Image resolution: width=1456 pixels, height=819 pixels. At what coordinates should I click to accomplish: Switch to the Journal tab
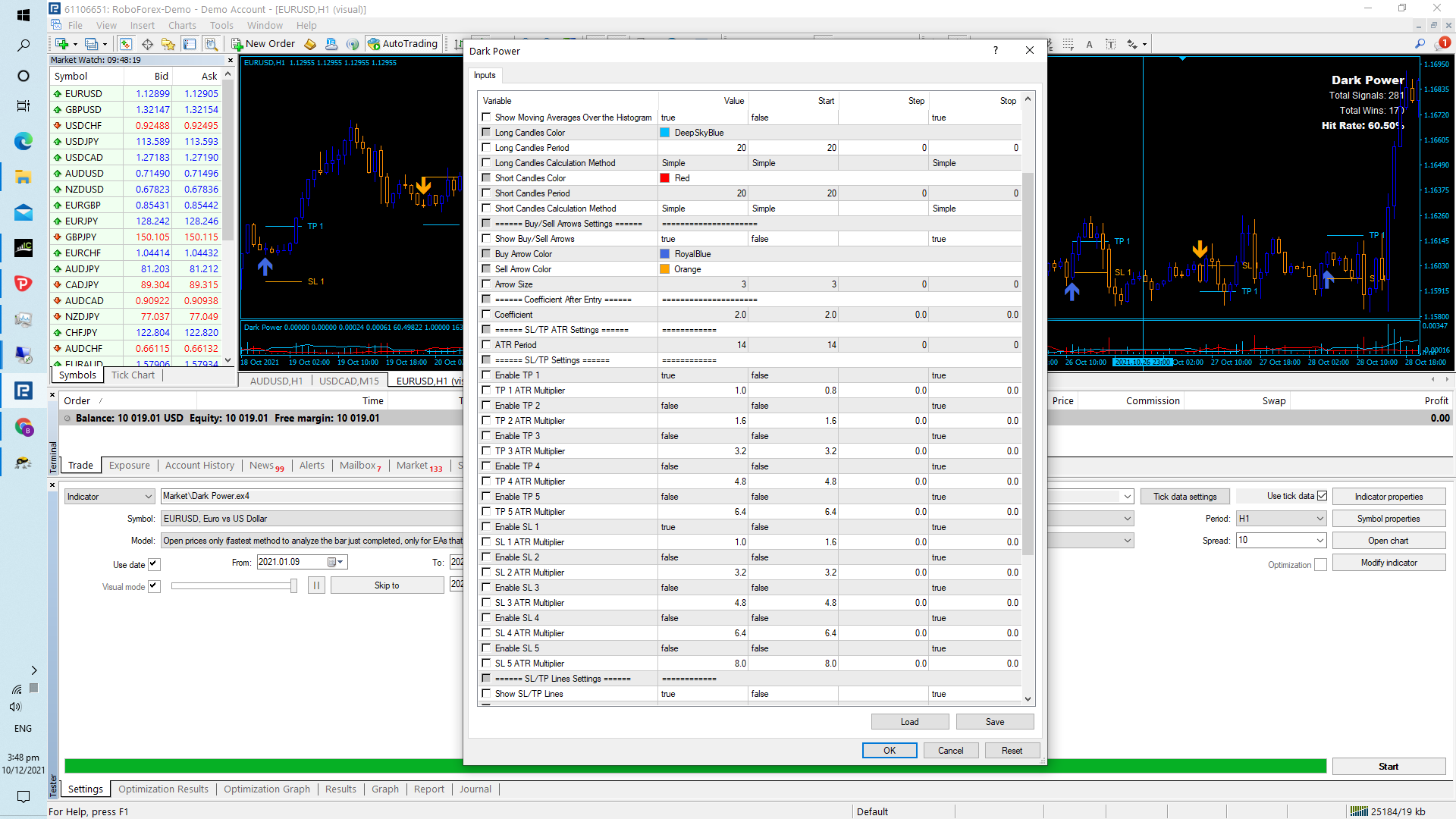[475, 789]
